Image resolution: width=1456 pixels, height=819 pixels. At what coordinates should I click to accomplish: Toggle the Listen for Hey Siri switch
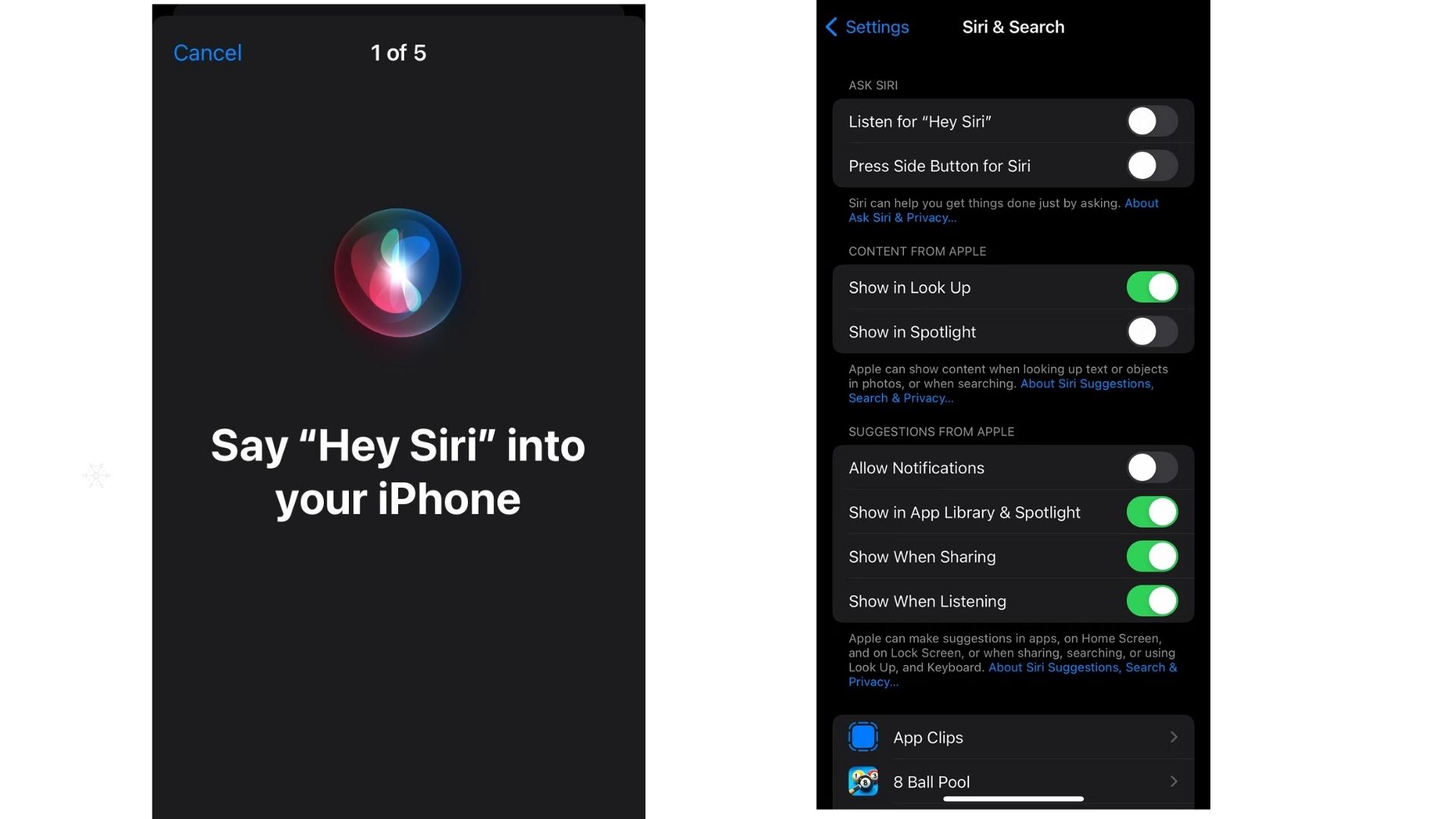(x=1151, y=120)
